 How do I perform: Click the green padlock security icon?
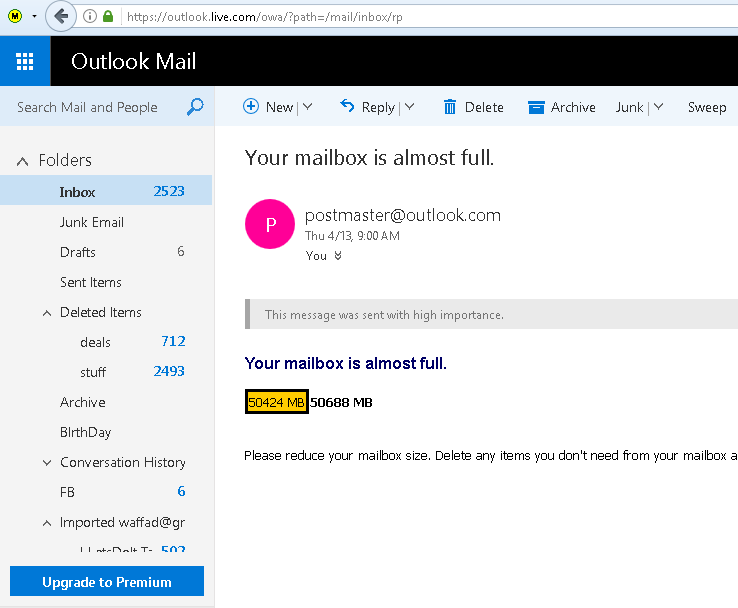pos(108,16)
